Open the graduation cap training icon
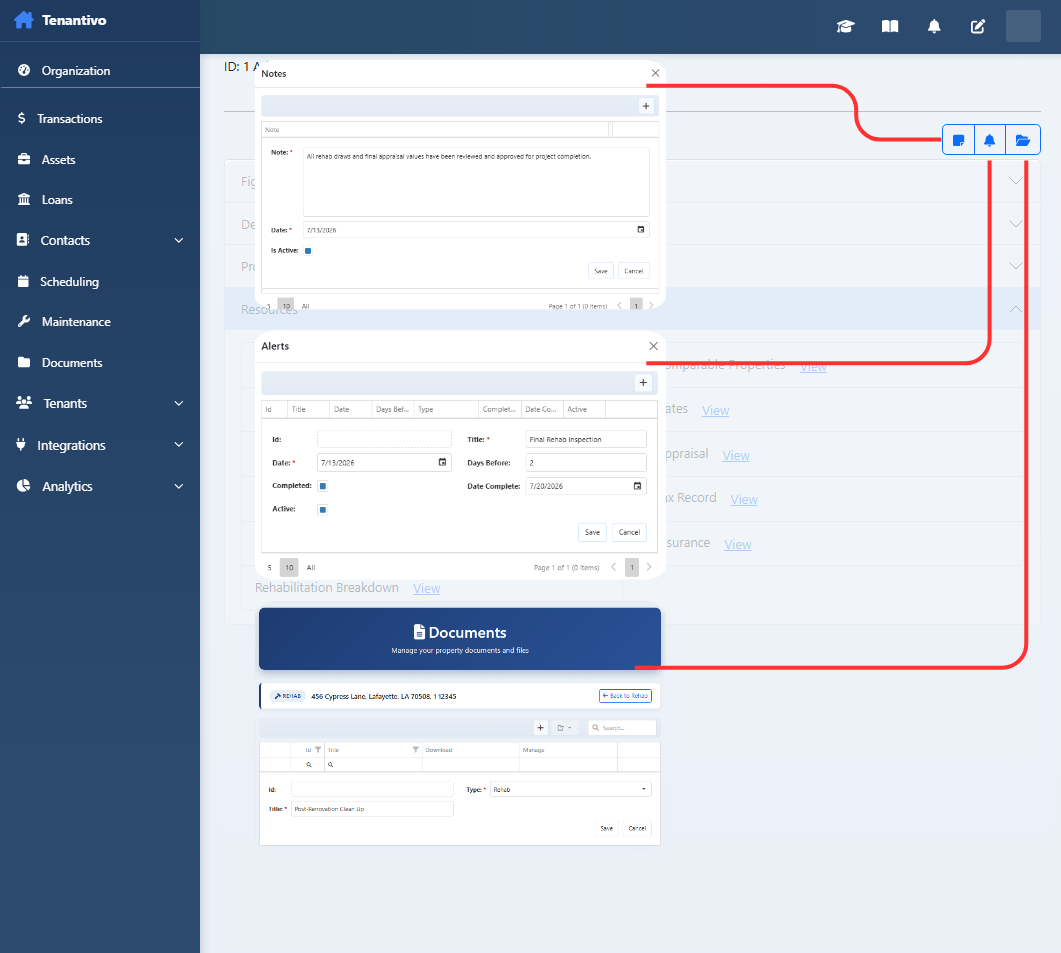Image resolution: width=1061 pixels, height=953 pixels. (846, 26)
